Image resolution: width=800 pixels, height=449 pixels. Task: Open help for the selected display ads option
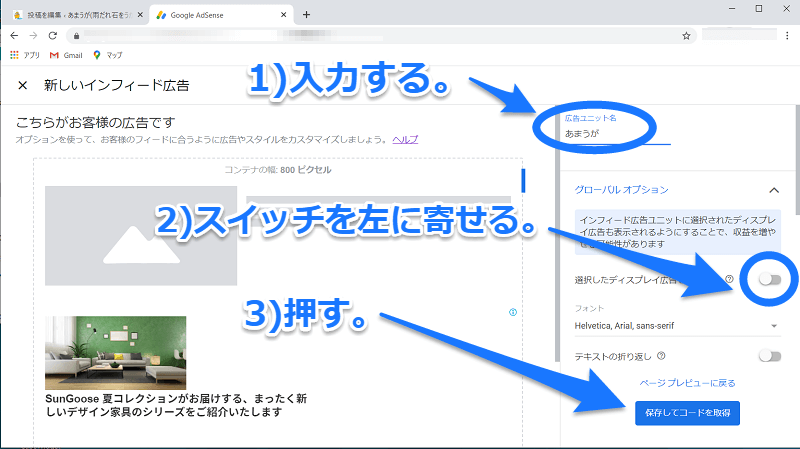(x=729, y=280)
